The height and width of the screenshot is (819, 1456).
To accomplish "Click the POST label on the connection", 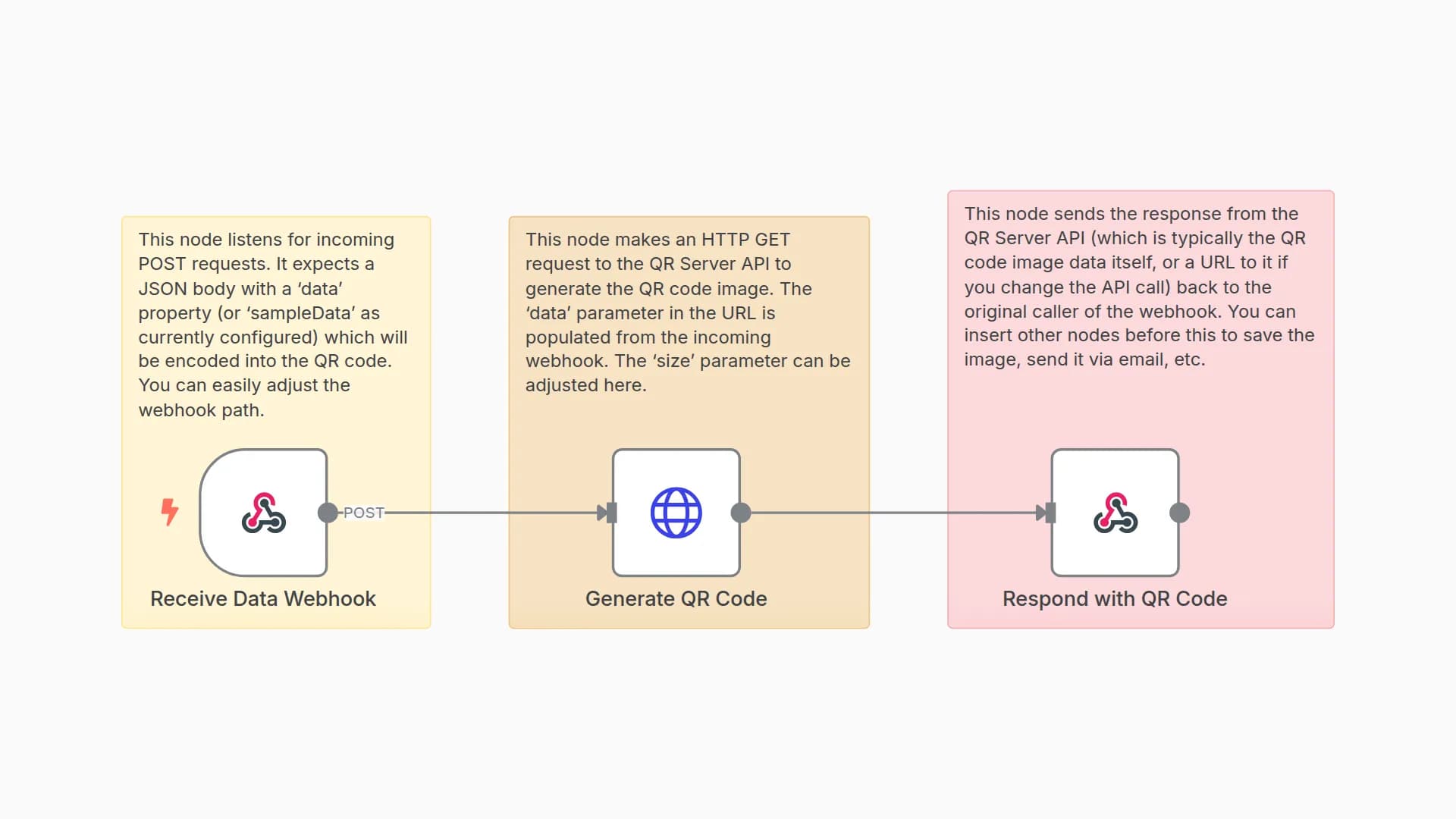I will pyautogui.click(x=364, y=513).
